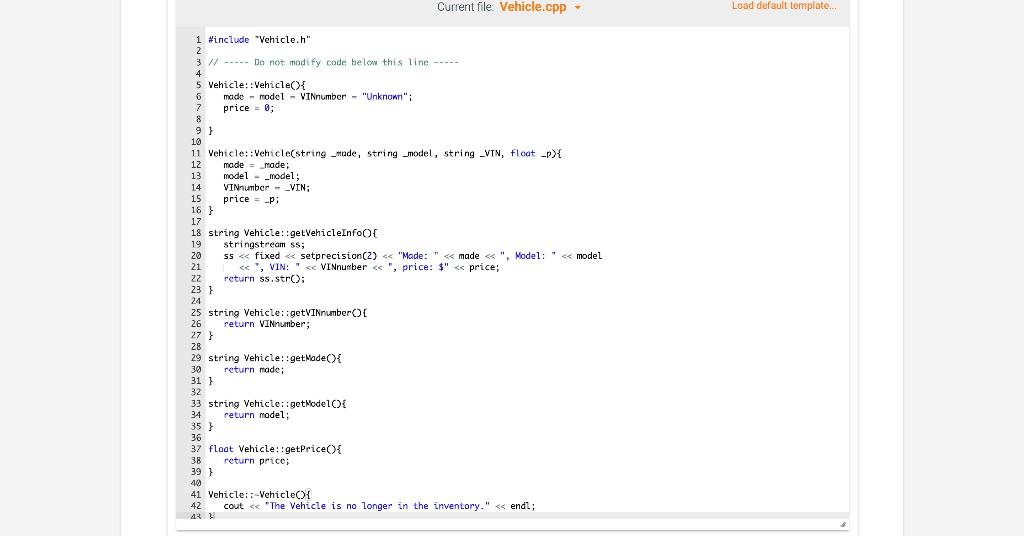
Task: Click the #include "Vehicle.h" line
Action: (x=259, y=40)
